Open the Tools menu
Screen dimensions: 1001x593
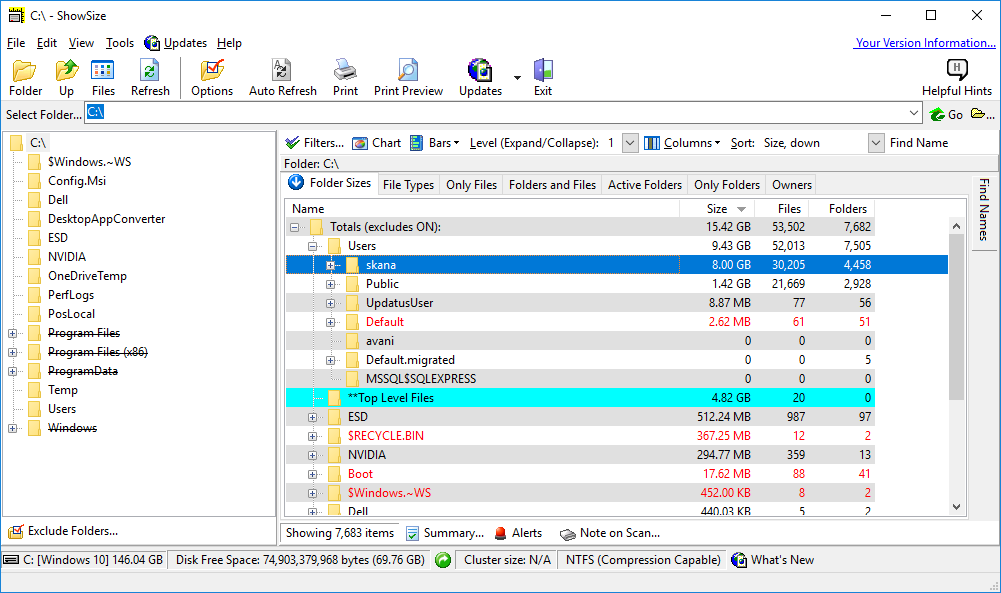[119, 43]
